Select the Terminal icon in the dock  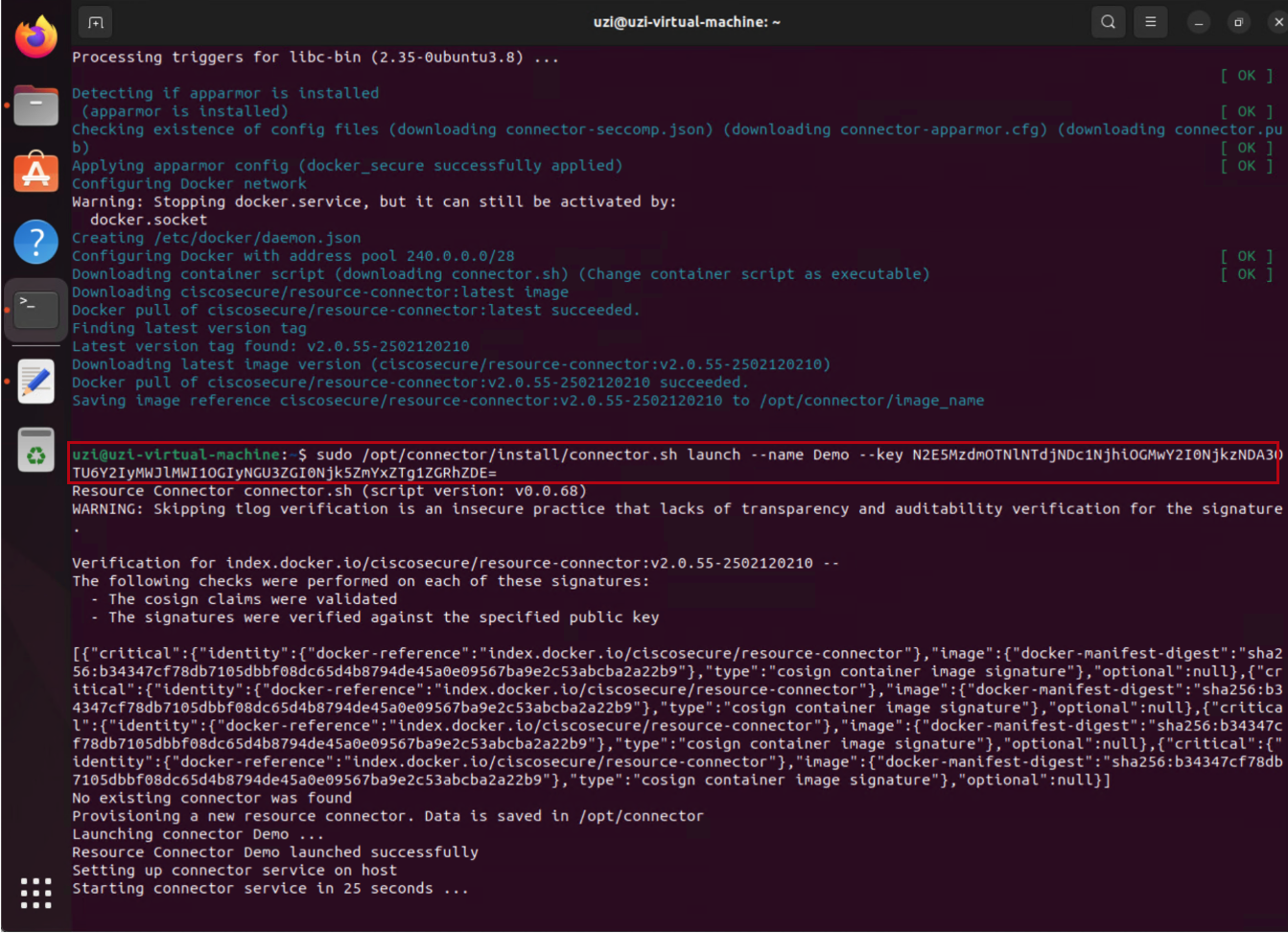pyautogui.click(x=36, y=311)
